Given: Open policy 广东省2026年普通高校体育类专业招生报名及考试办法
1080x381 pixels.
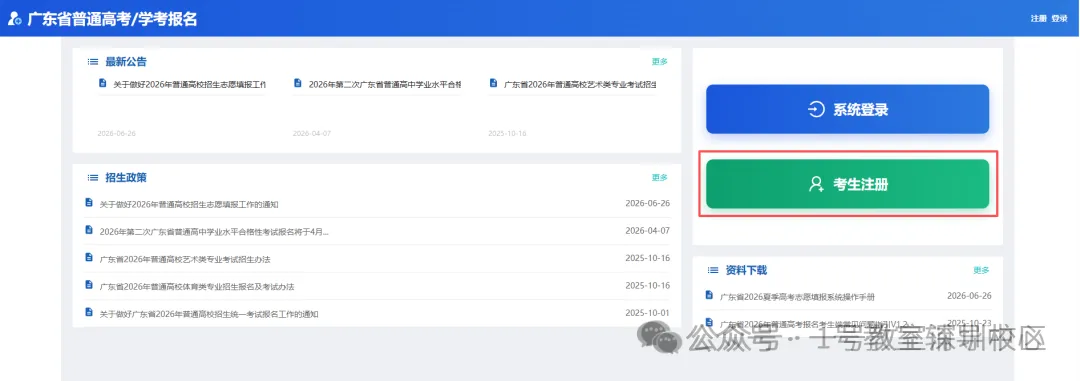Looking at the screenshot, I should [197, 286].
